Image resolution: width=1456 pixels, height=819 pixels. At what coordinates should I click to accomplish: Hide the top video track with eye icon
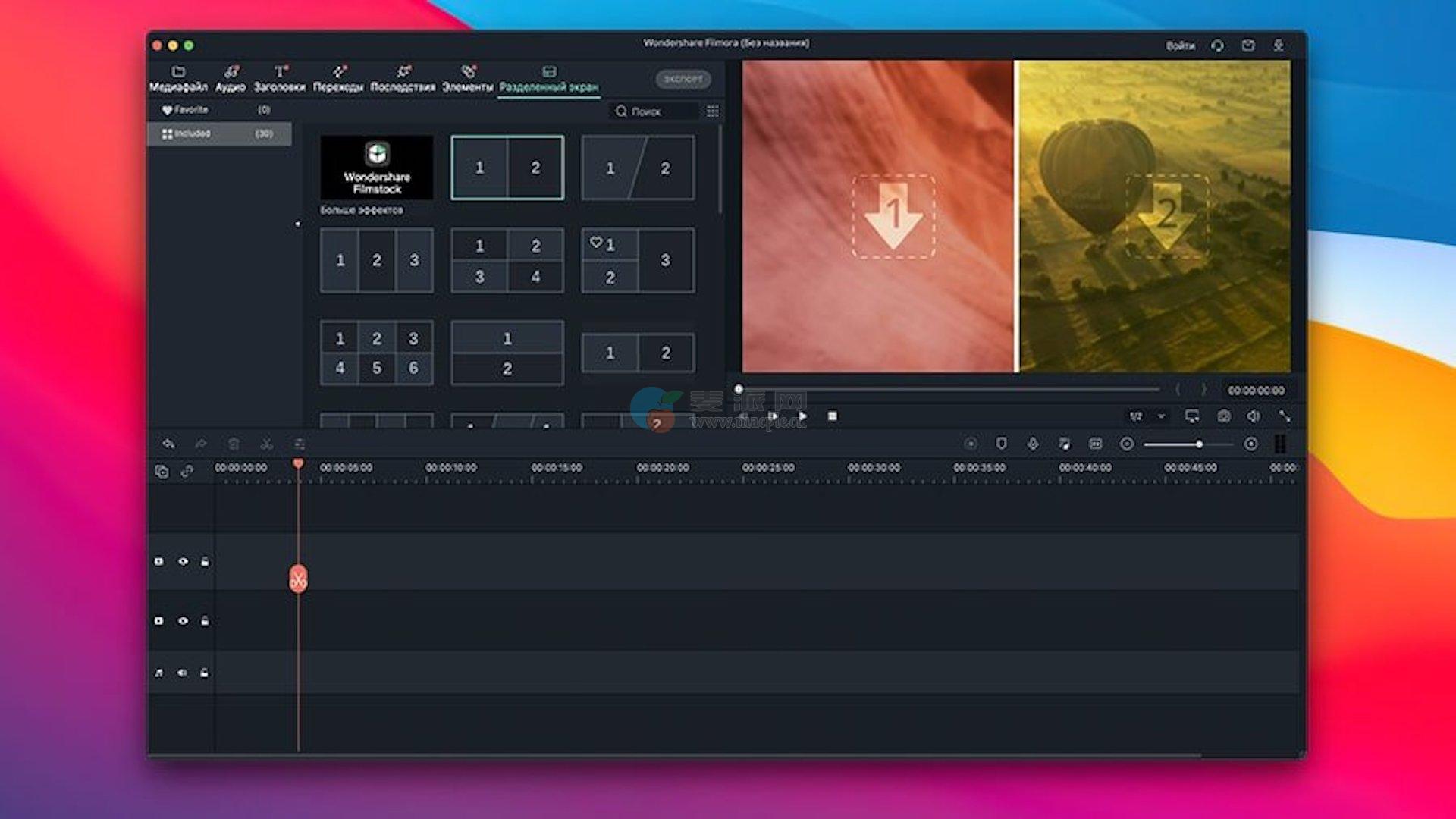pyautogui.click(x=183, y=562)
